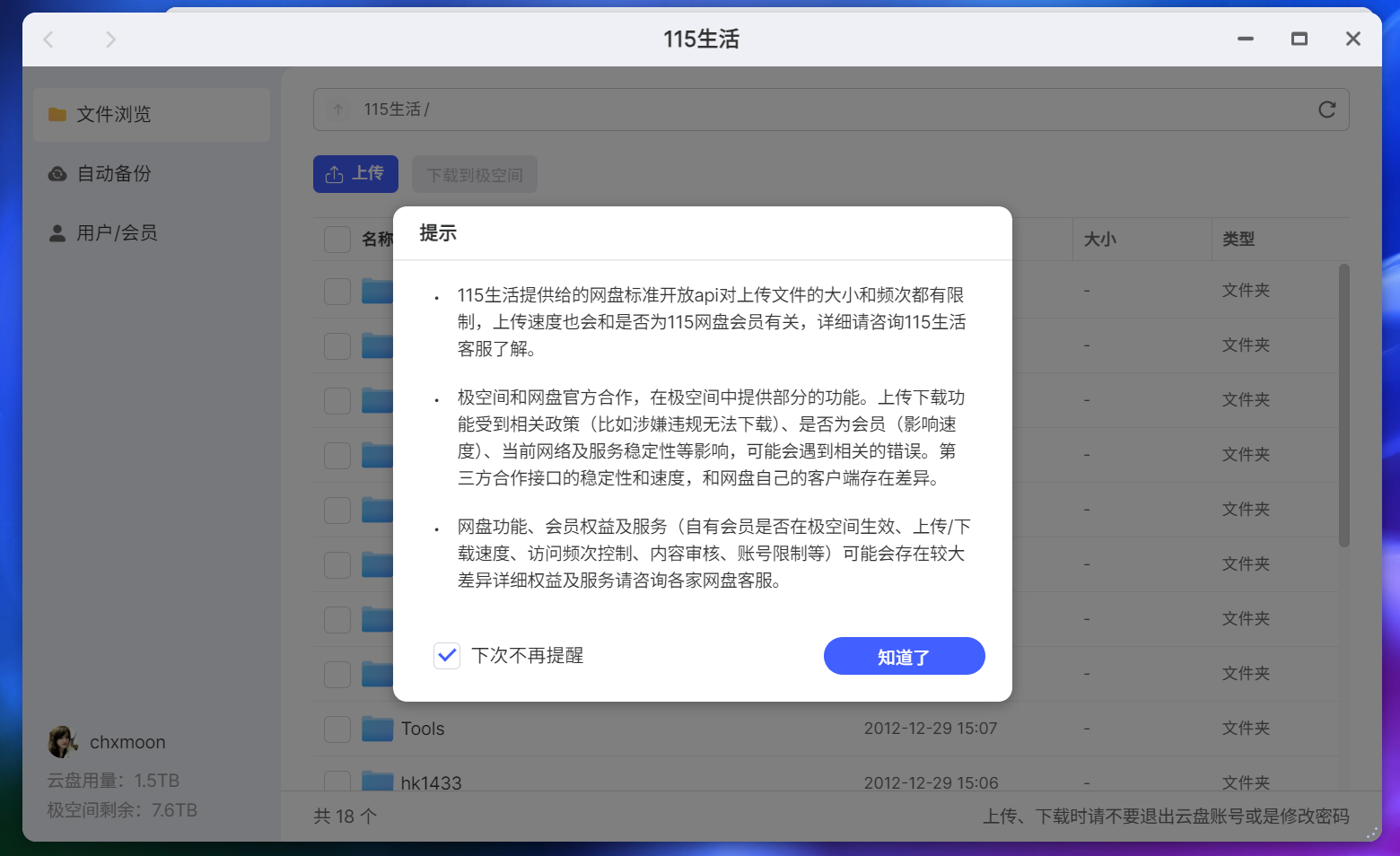Open the 文件浏览 sidebar section
The height and width of the screenshot is (856, 1400).
152,114
